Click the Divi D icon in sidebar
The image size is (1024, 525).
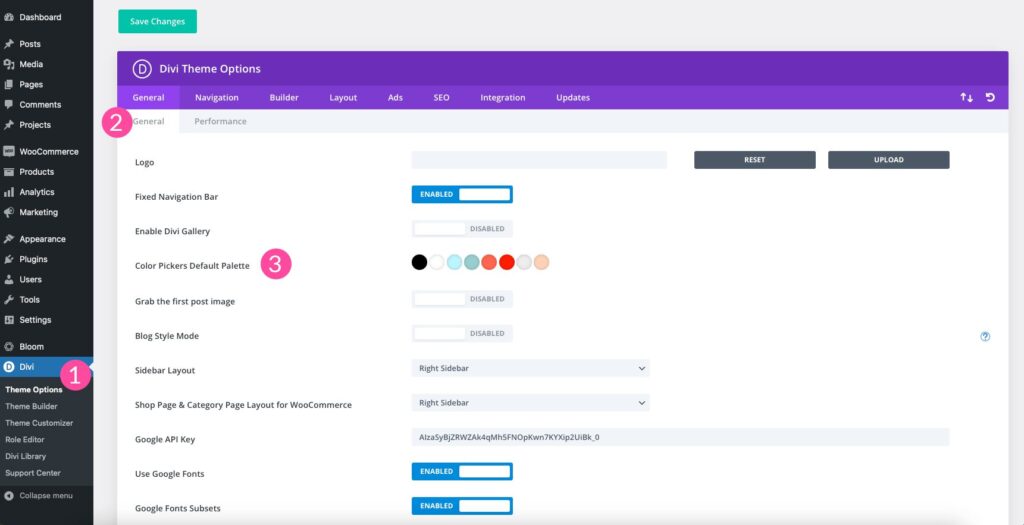pyautogui.click(x=8, y=367)
